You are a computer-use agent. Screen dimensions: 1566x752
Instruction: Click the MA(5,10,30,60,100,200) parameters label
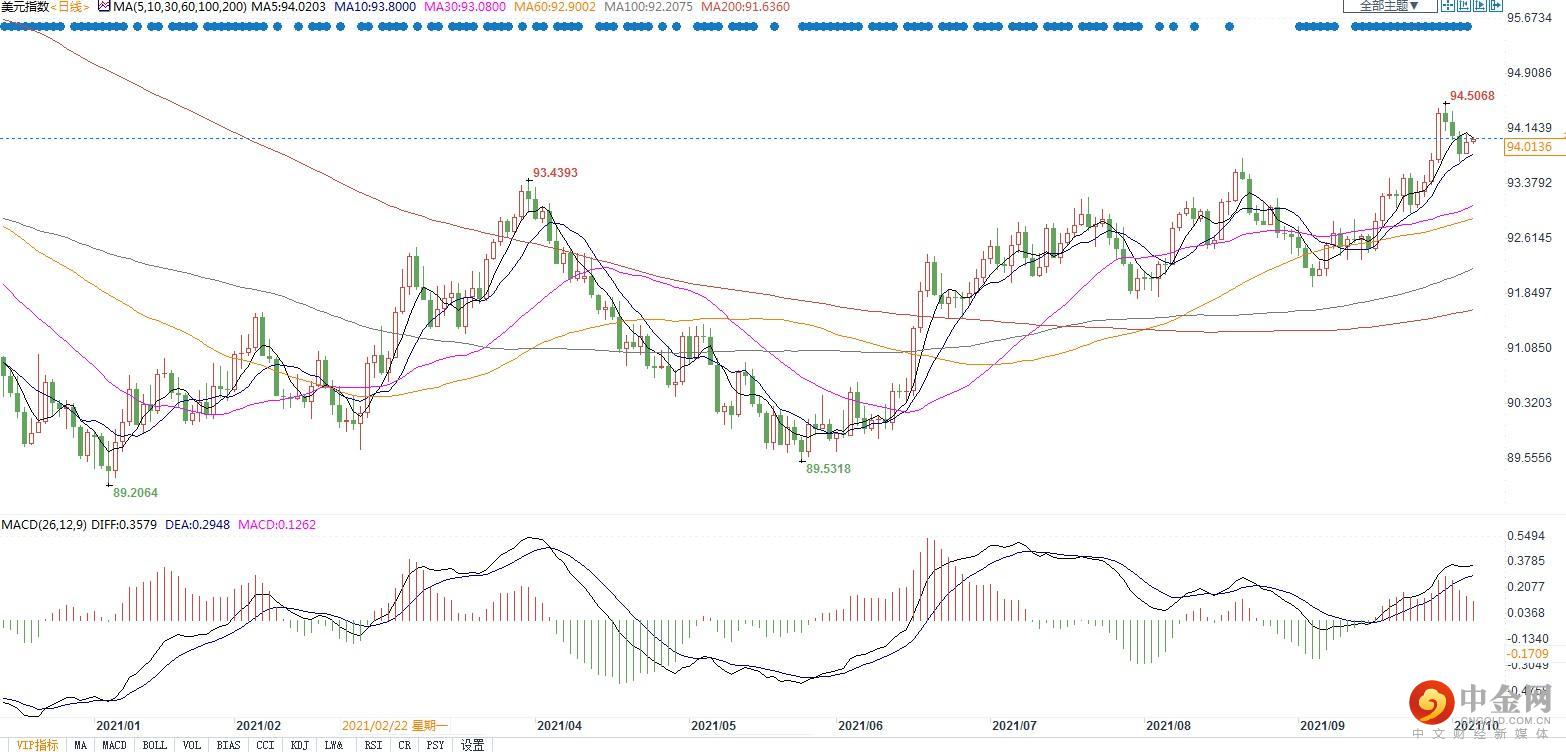(x=179, y=6)
